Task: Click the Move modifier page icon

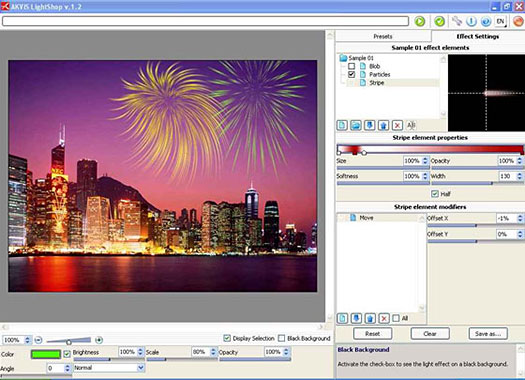Action: coord(353,218)
